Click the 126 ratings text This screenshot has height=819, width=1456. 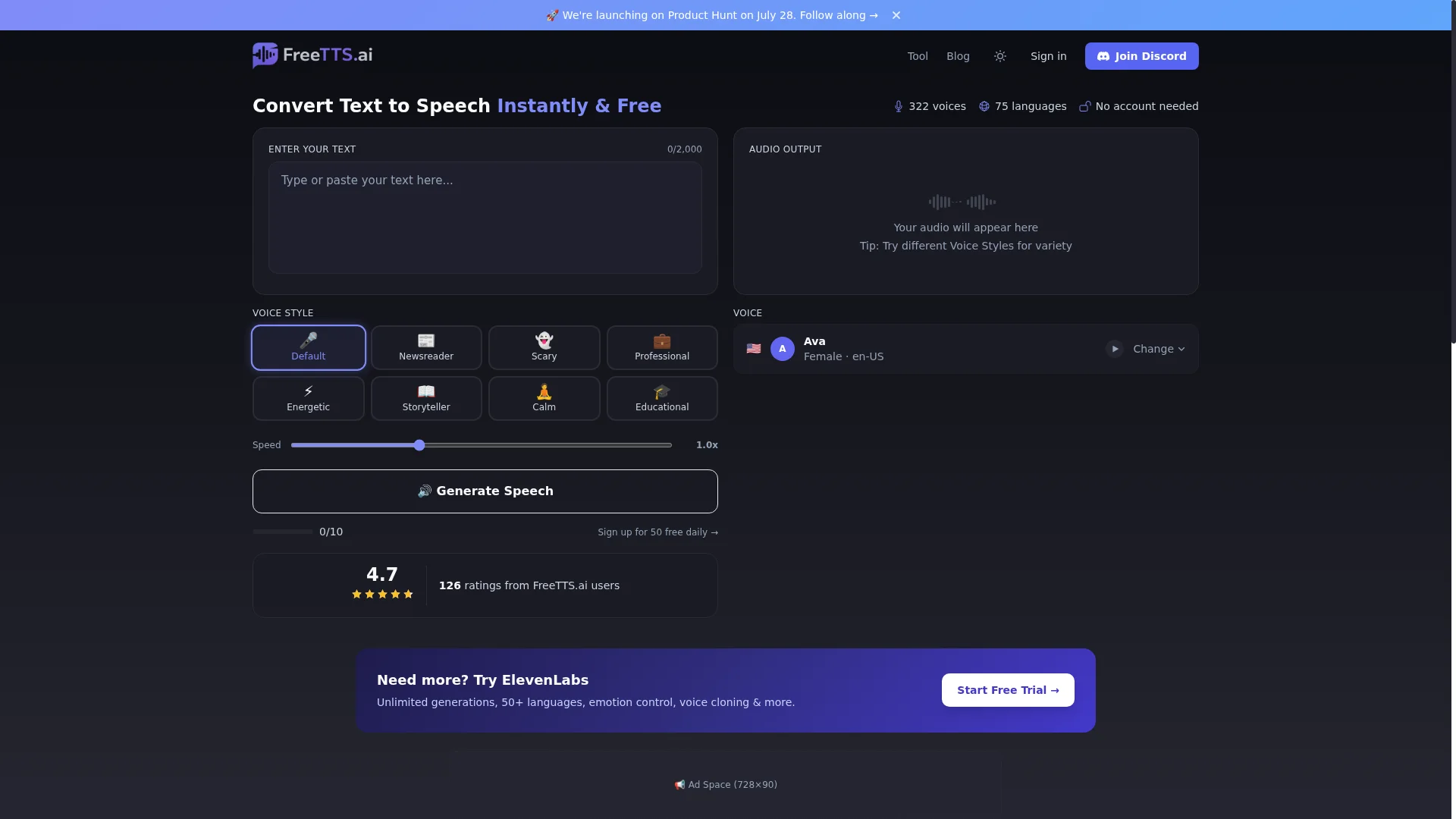tap(529, 585)
